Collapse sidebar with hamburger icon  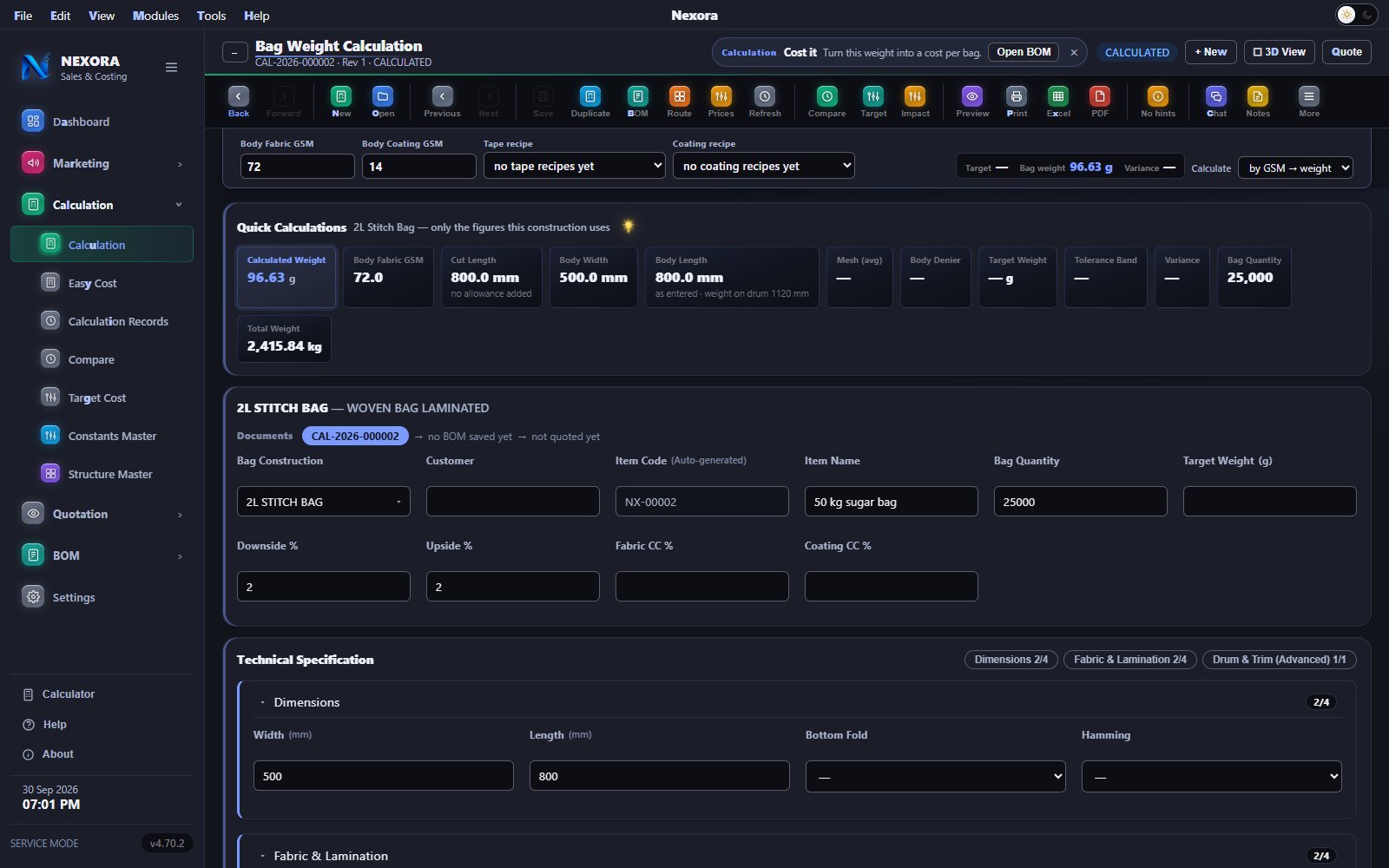coord(172,68)
